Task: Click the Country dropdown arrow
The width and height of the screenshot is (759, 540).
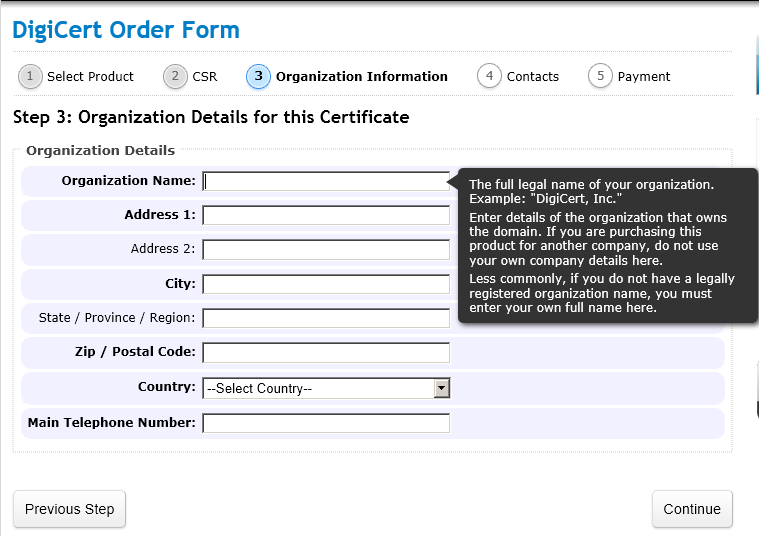Action: [x=441, y=389]
